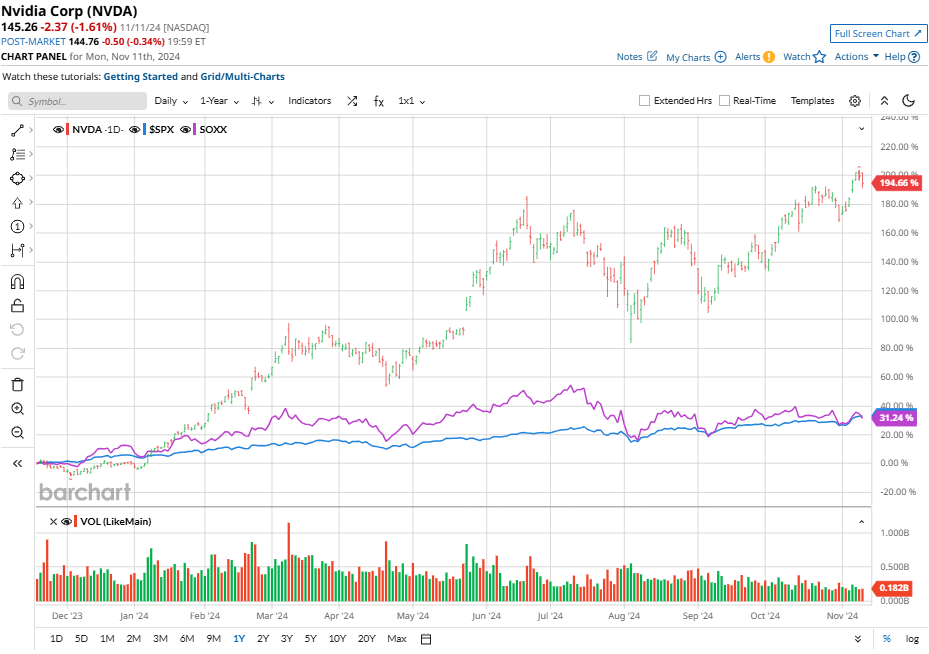Click the shuffle compare symbols icon

point(352,101)
